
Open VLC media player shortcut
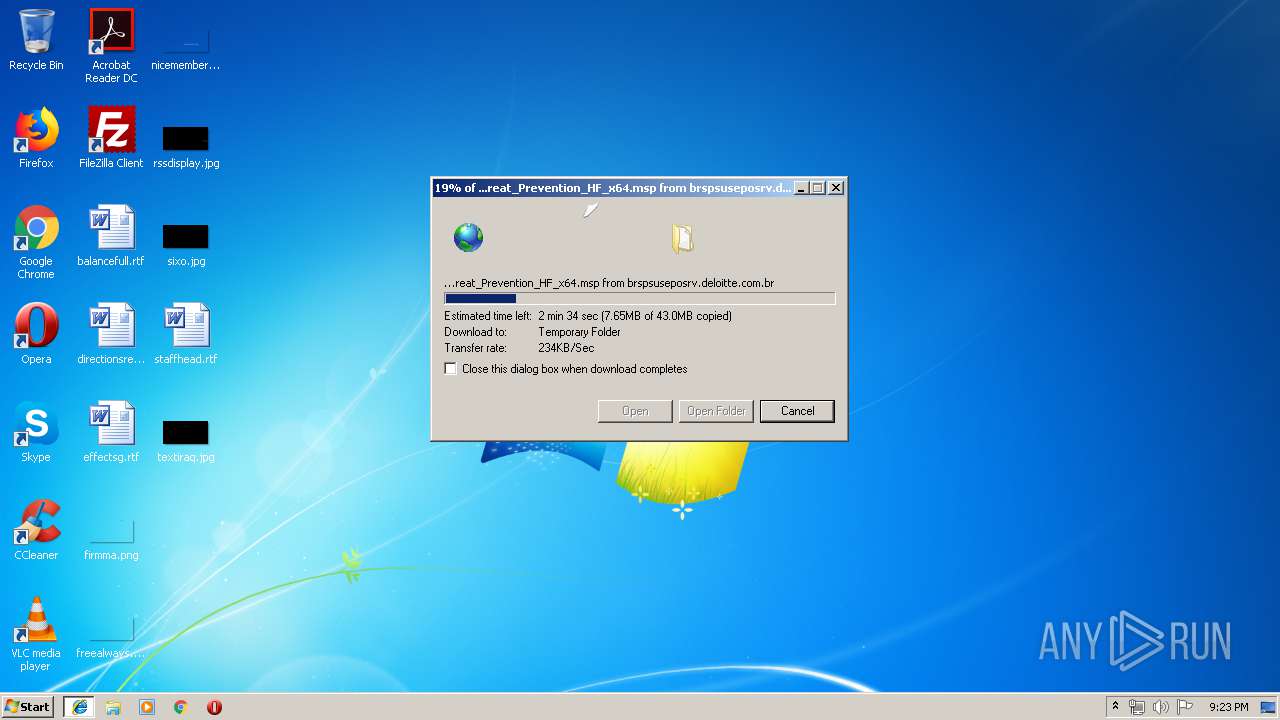coord(36,634)
